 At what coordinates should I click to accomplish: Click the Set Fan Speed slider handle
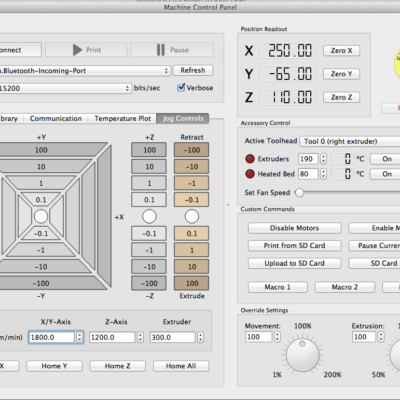click(299, 193)
